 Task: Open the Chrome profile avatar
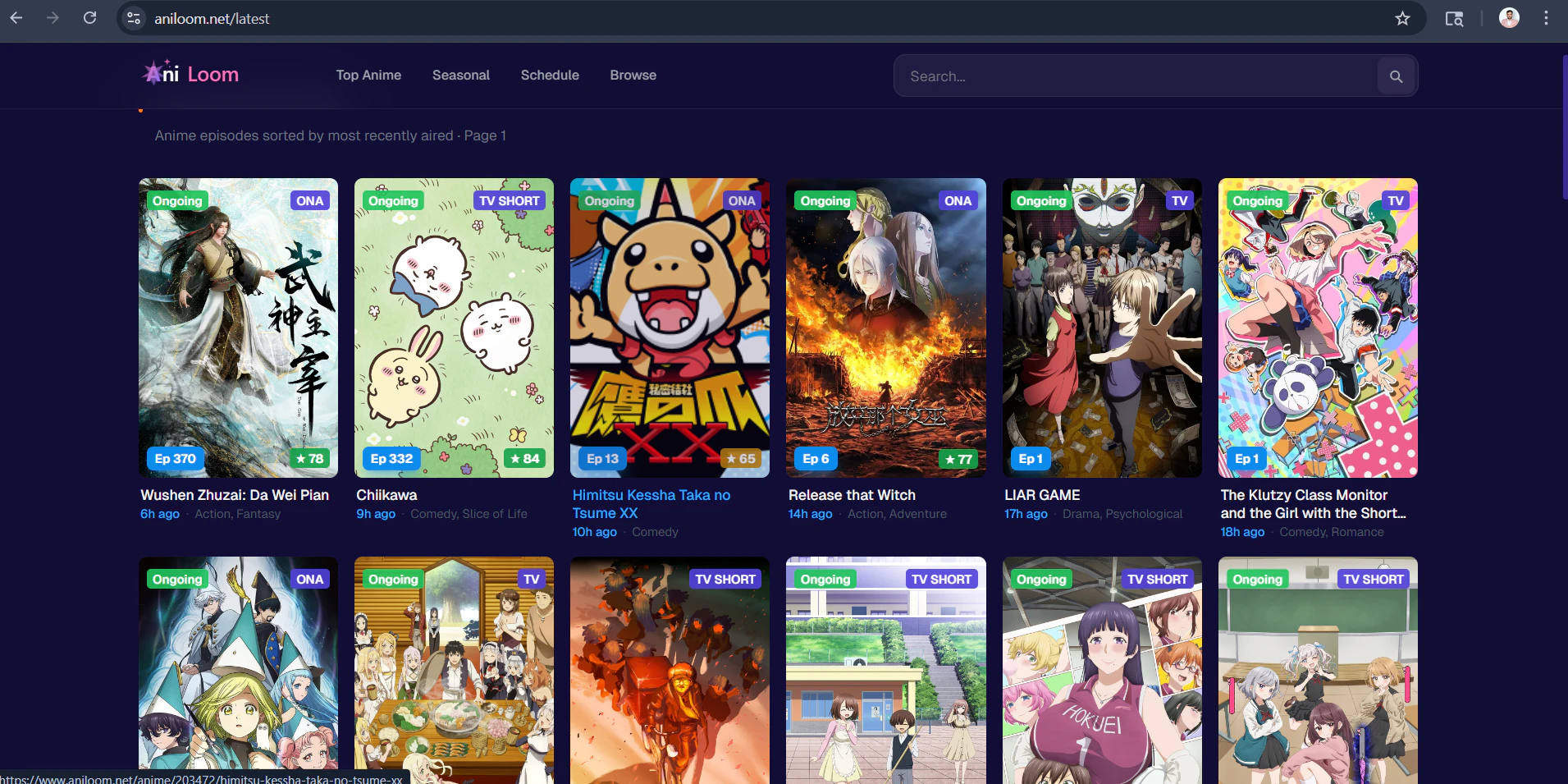click(1509, 18)
